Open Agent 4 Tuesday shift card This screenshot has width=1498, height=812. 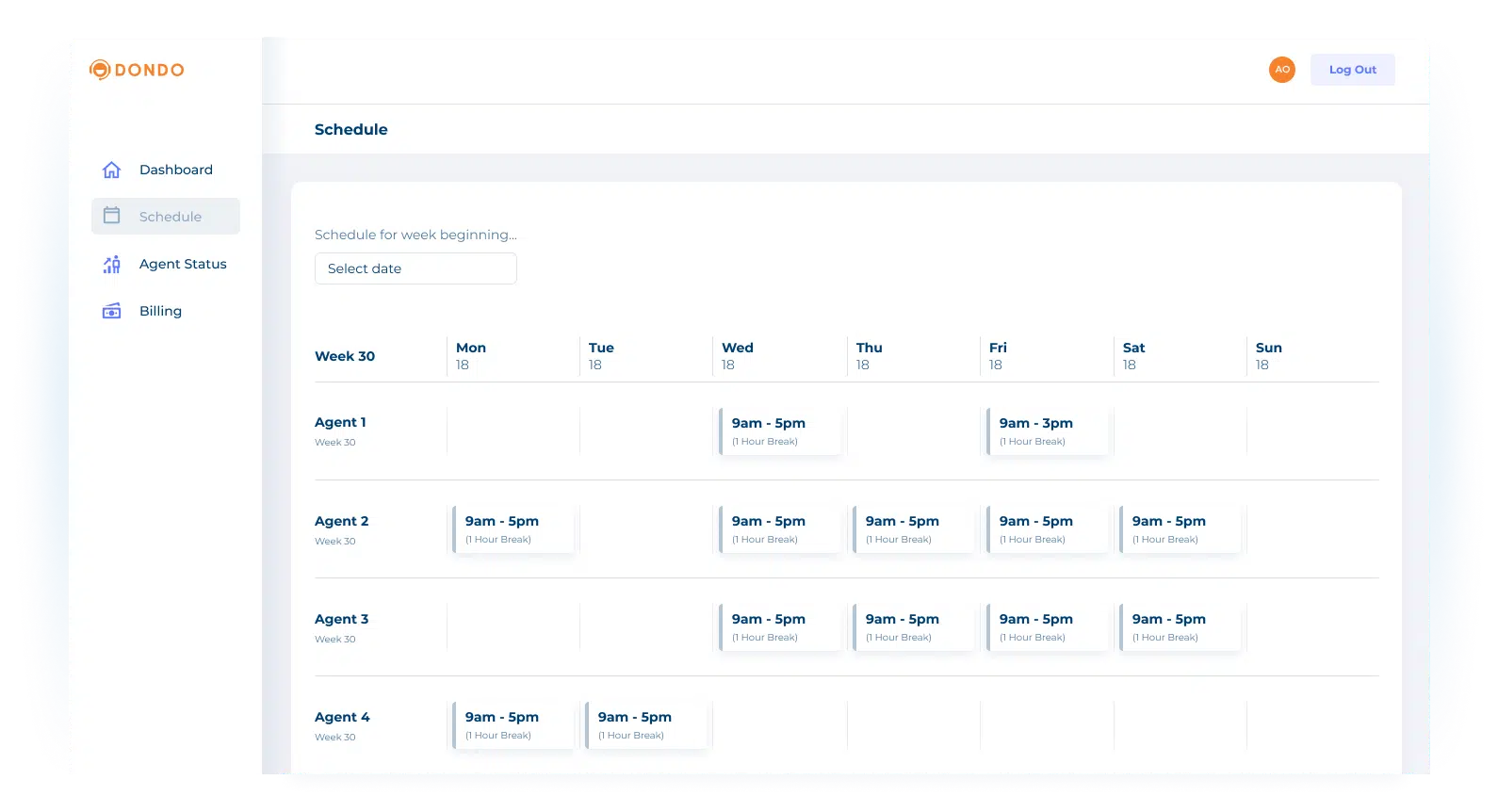(646, 725)
